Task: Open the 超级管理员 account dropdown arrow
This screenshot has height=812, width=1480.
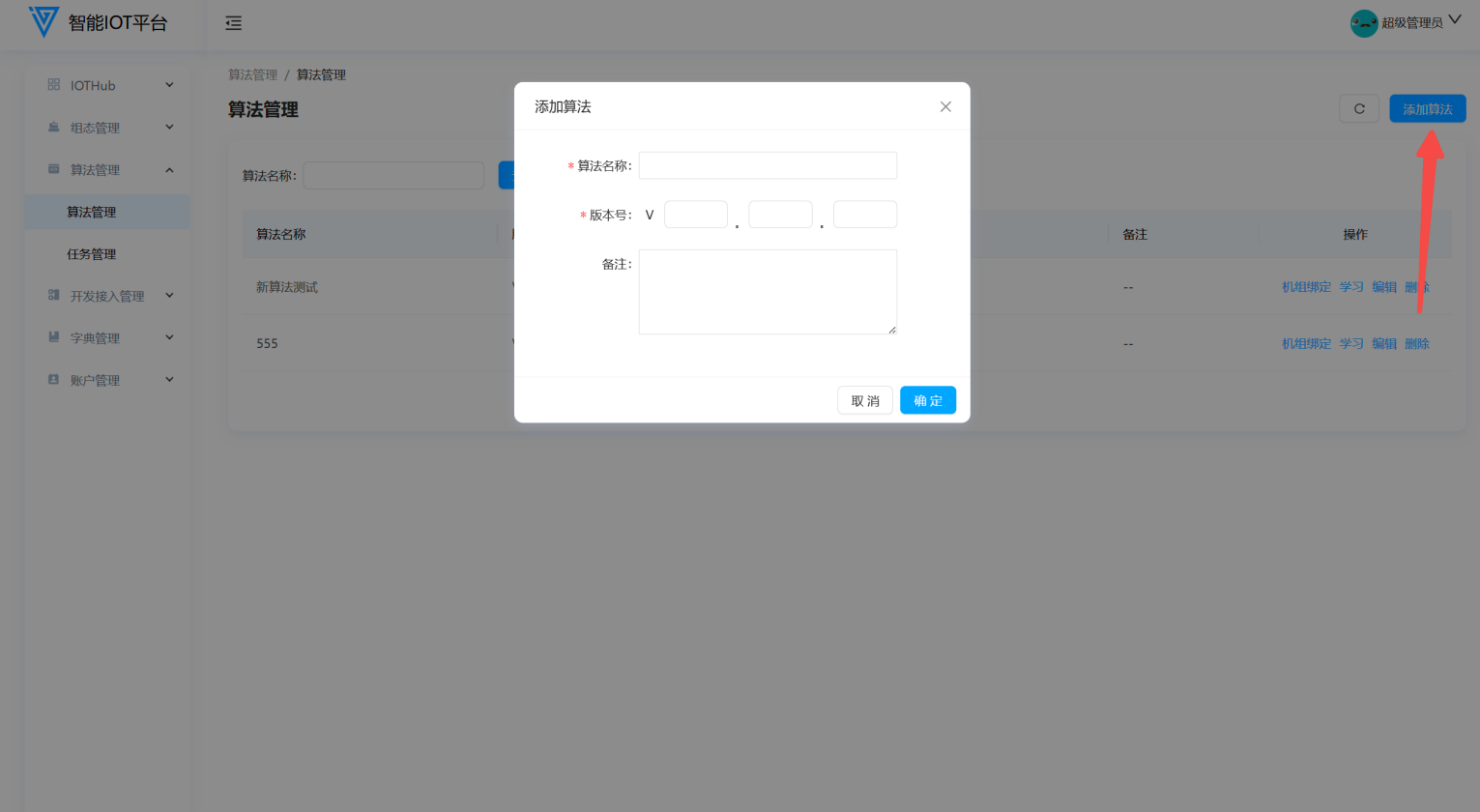Action: [1455, 20]
